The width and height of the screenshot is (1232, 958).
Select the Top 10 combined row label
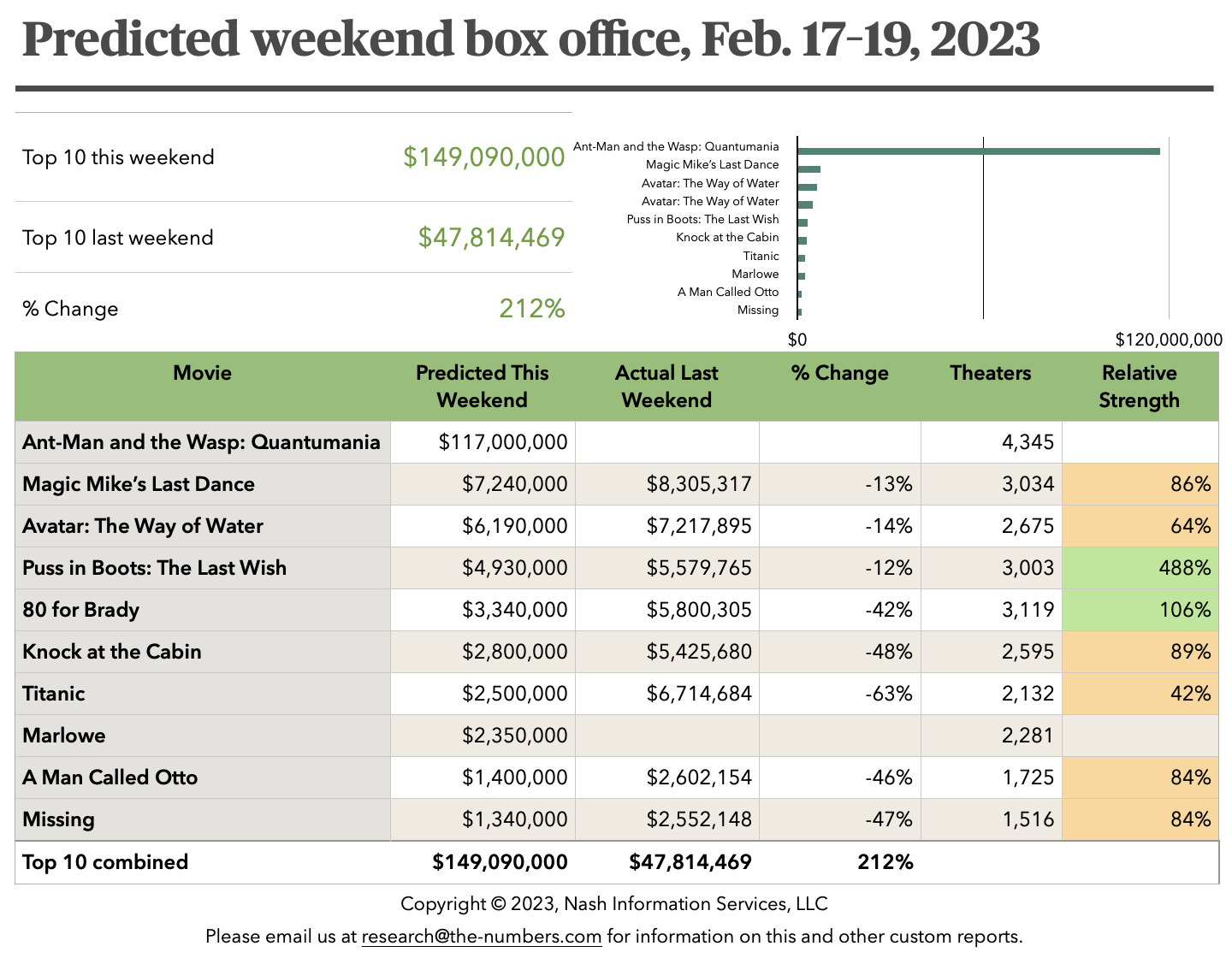pyautogui.click(x=105, y=862)
